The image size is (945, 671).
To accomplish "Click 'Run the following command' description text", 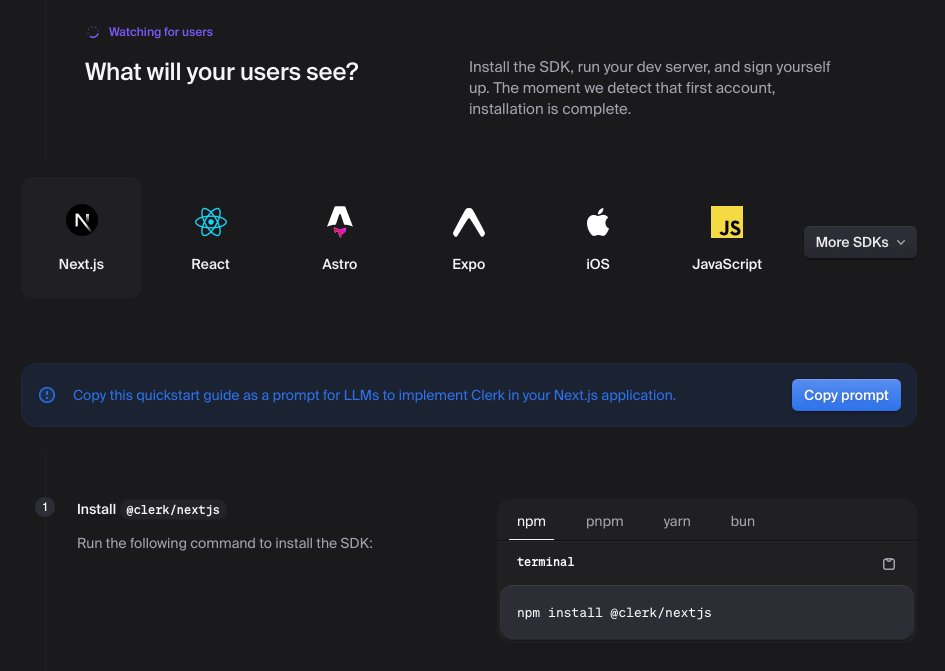I will [x=225, y=543].
